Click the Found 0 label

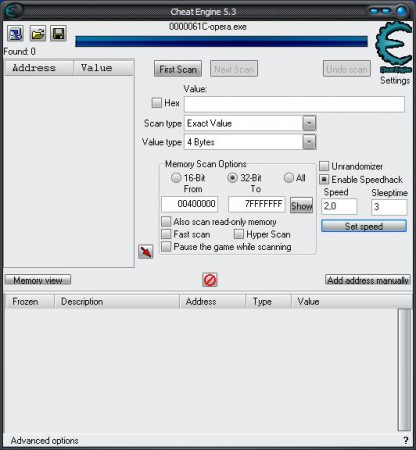19,52
